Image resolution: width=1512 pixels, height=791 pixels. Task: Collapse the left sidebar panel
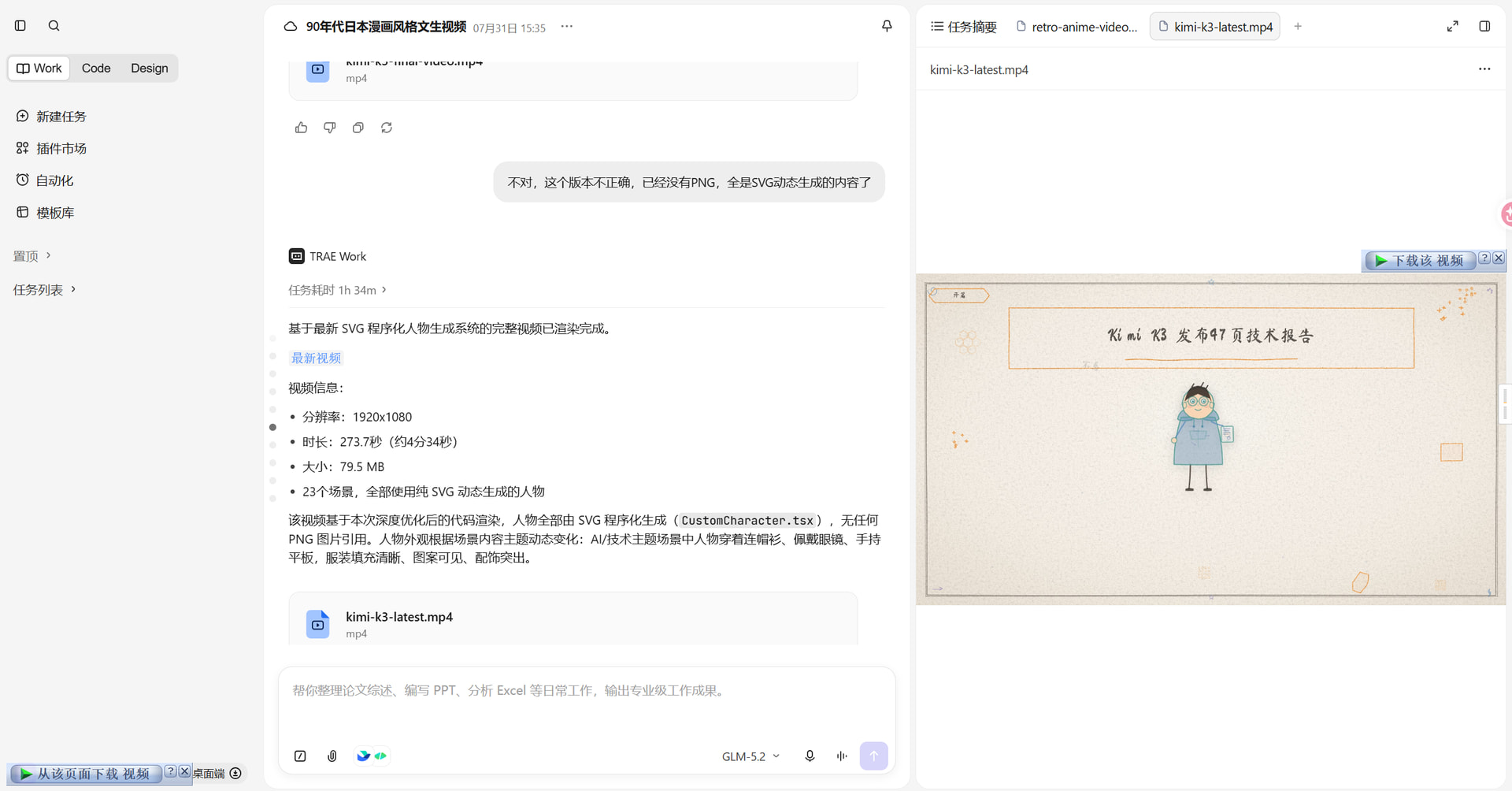pos(20,26)
